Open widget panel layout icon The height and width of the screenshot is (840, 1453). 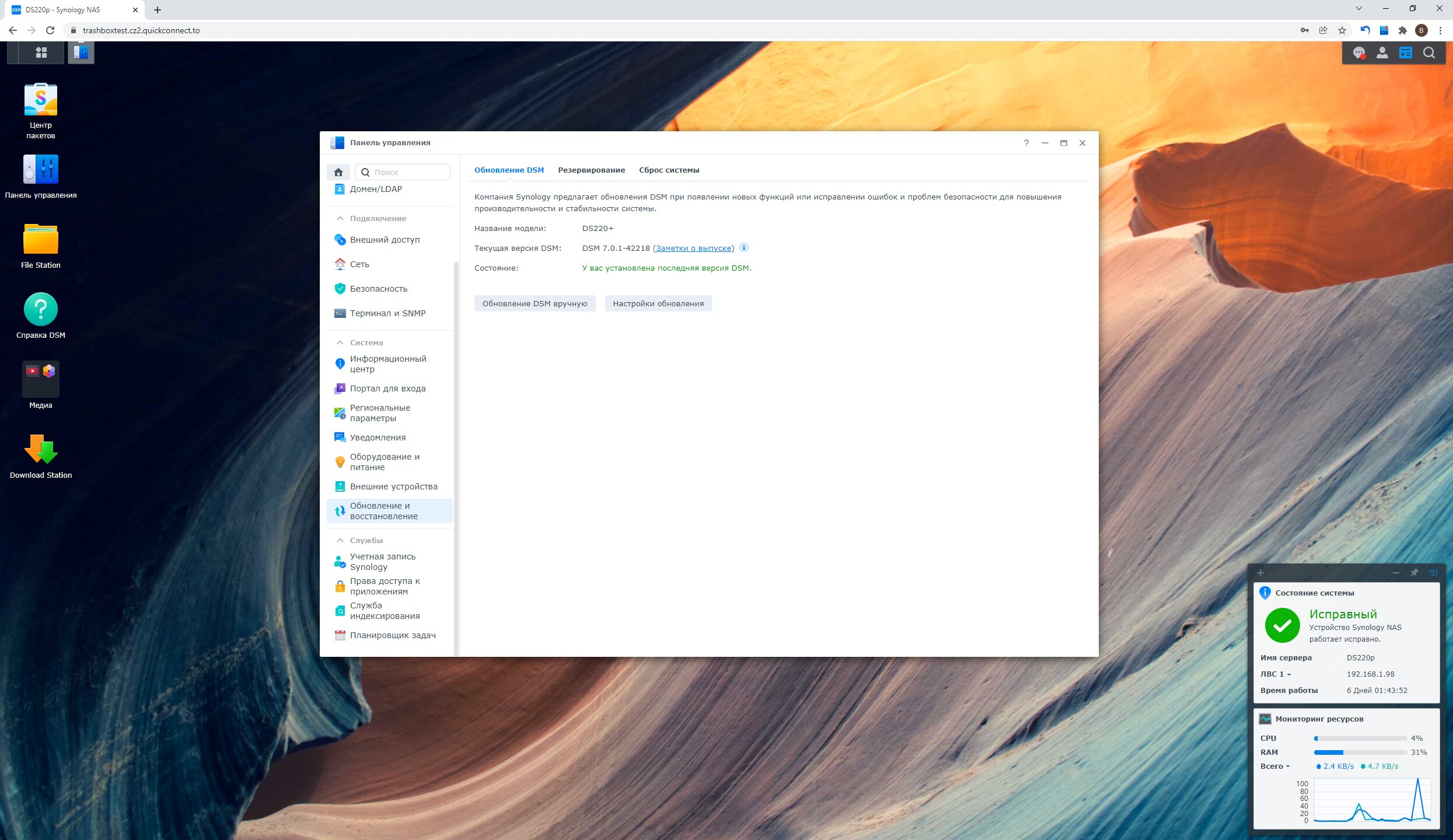pos(1433,573)
